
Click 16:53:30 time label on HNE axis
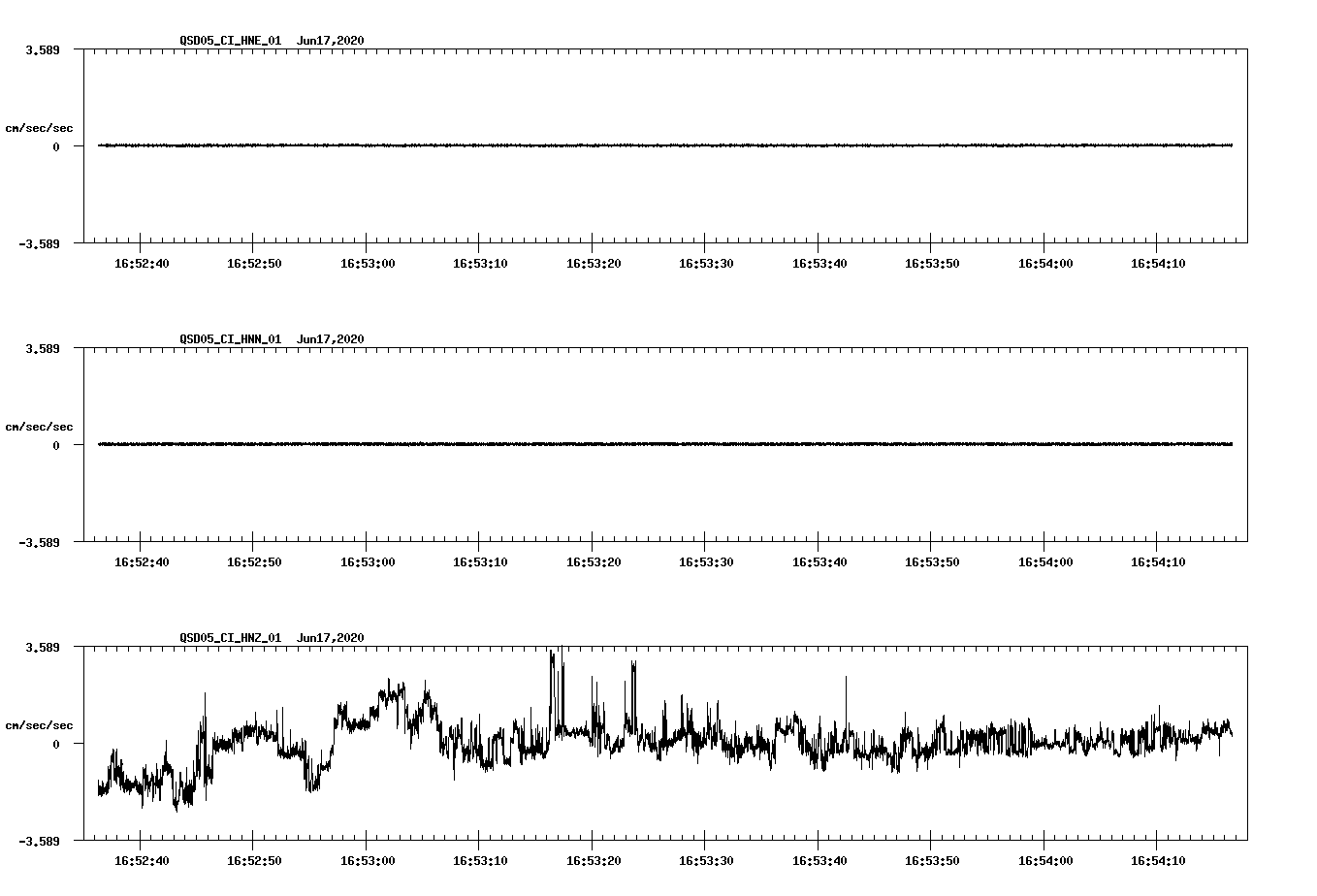(x=706, y=264)
